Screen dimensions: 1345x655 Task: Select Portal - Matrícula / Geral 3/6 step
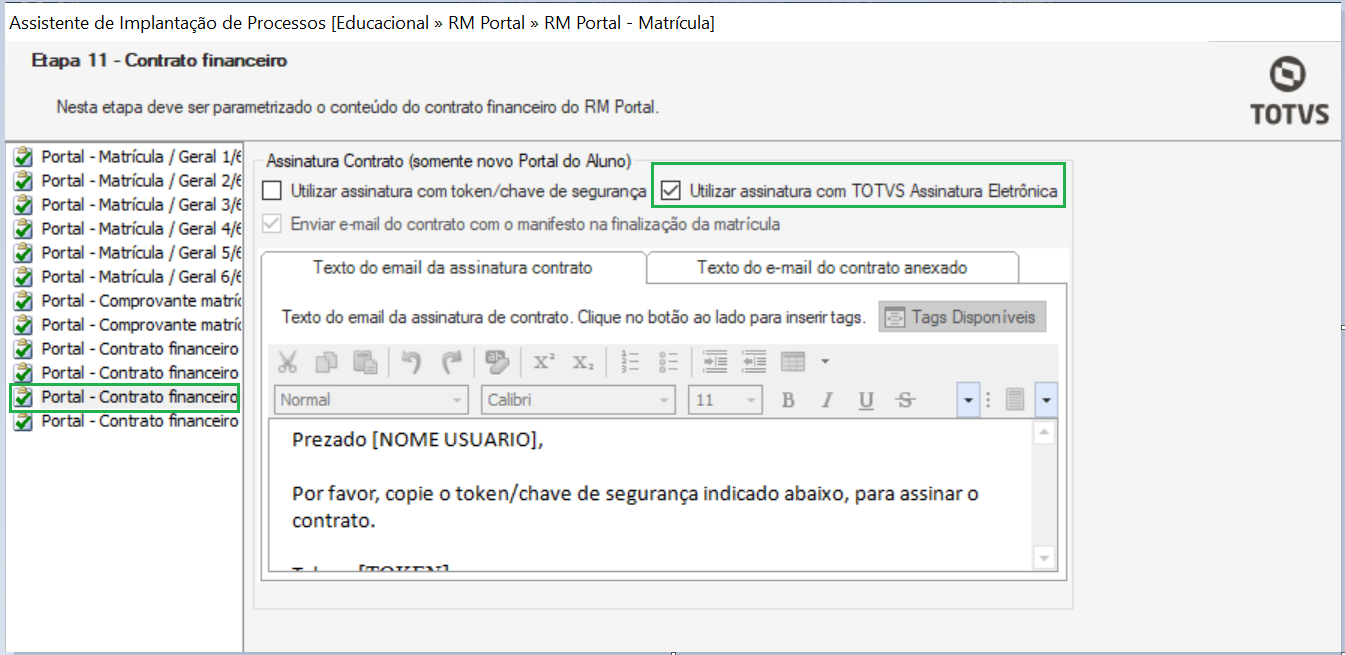point(127,205)
